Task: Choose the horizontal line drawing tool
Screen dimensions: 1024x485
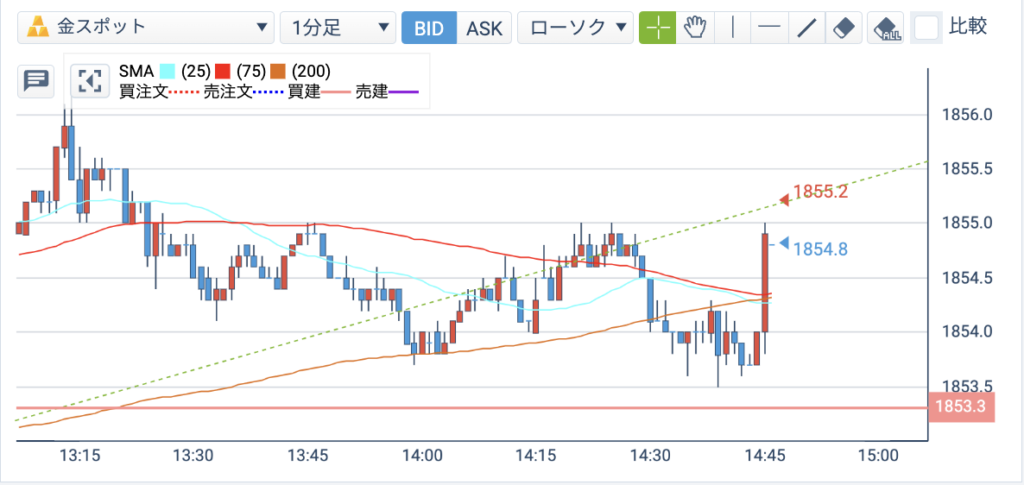Action: coord(770,28)
